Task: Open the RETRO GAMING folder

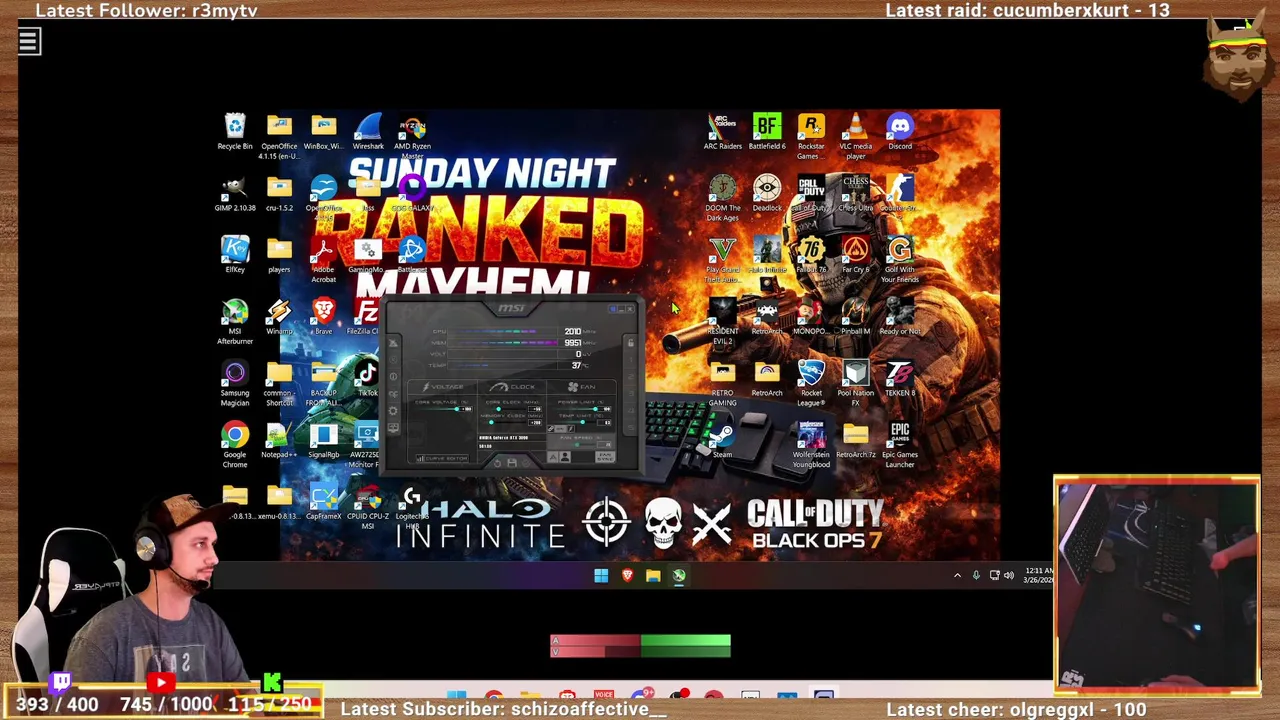Action: pos(722,384)
